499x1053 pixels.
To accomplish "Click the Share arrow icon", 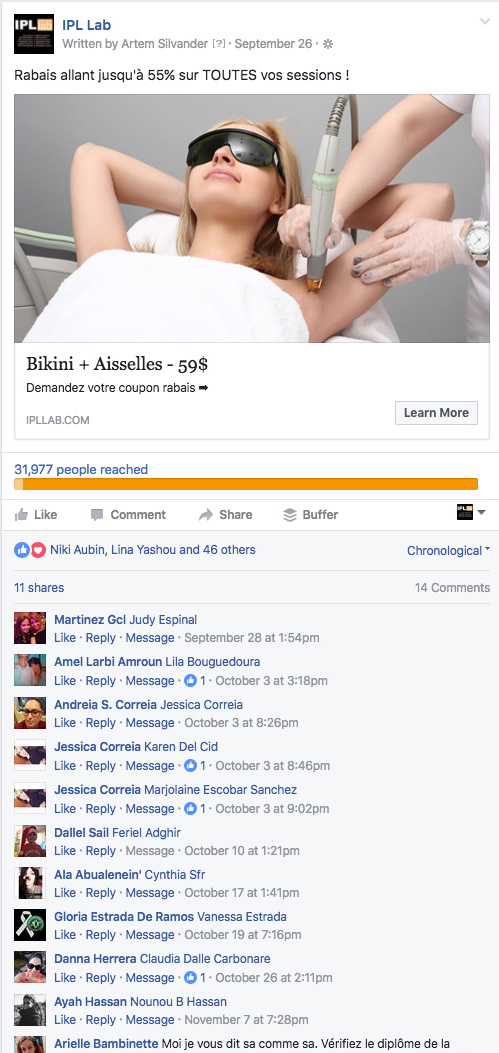I will coord(206,515).
